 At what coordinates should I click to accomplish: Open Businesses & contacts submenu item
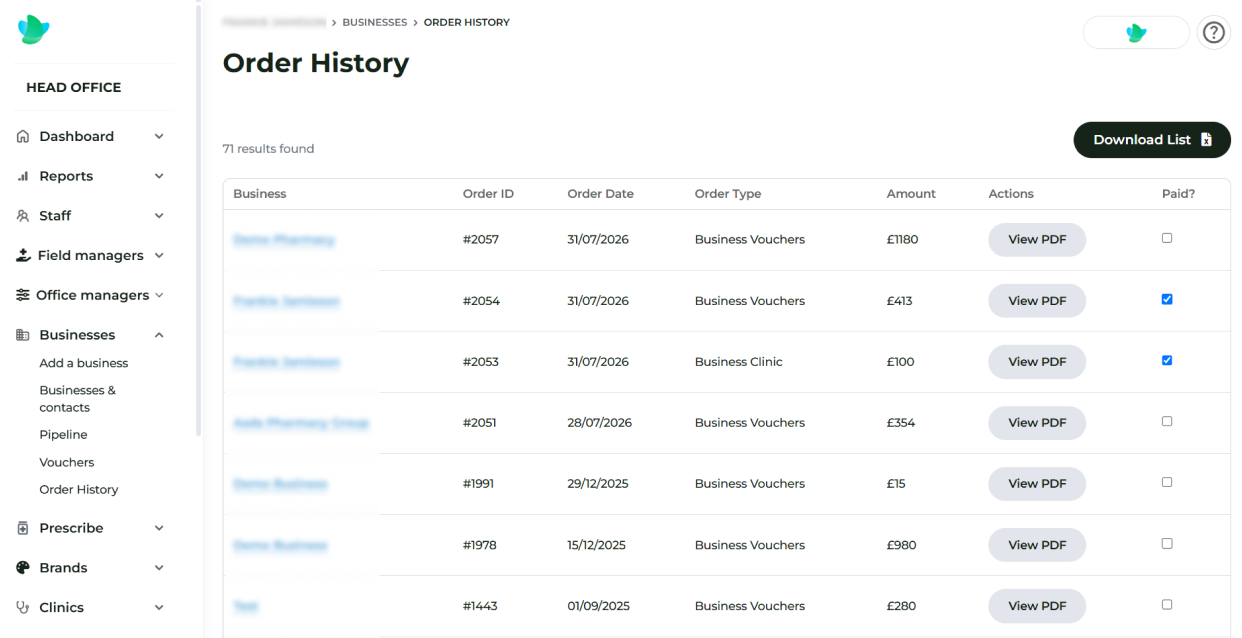tap(78, 399)
